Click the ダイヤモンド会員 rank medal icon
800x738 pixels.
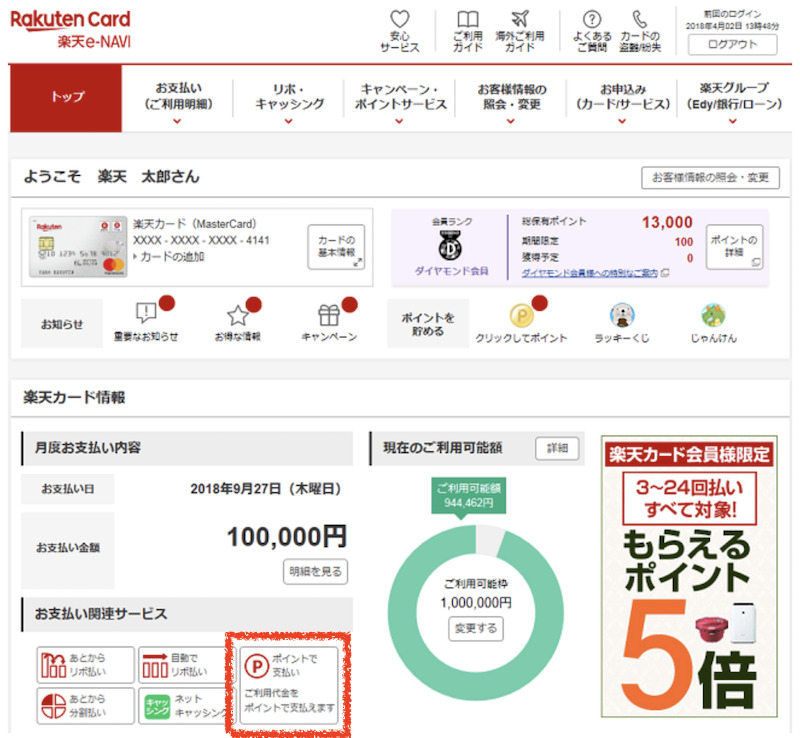[x=451, y=244]
